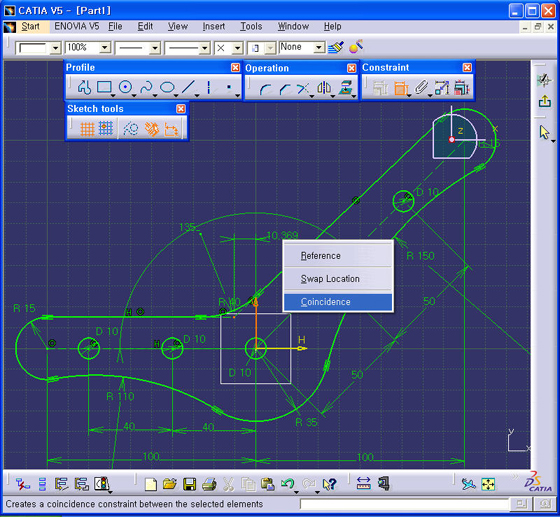This screenshot has width=560, height=517.
Task: Select the Ellipse tool in Profile toolbar
Action: (167, 87)
